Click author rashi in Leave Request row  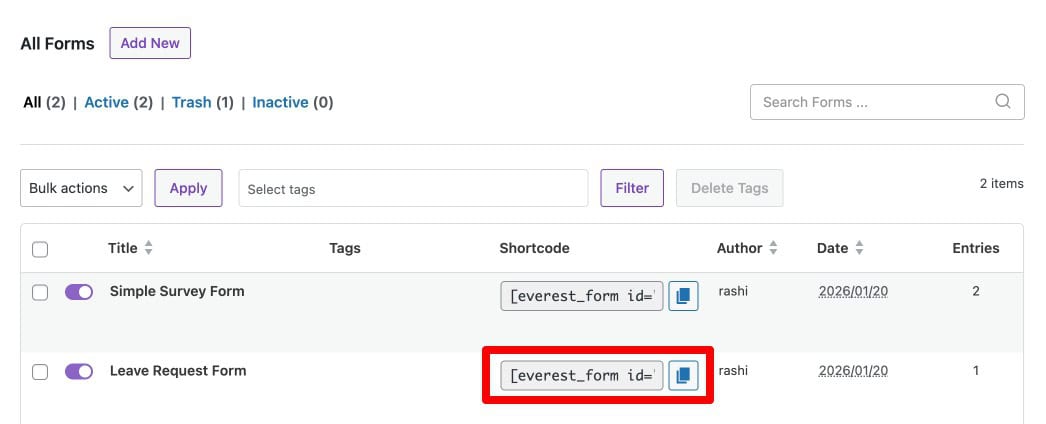[x=733, y=371]
